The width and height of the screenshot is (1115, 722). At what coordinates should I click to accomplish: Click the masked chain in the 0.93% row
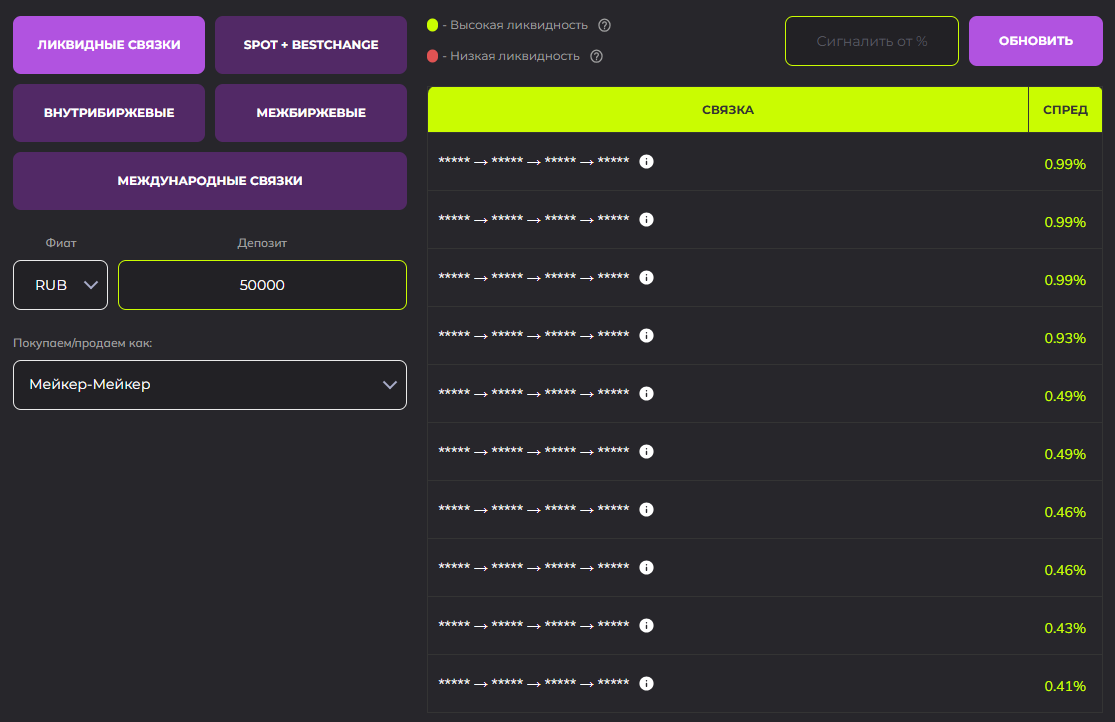(x=534, y=335)
